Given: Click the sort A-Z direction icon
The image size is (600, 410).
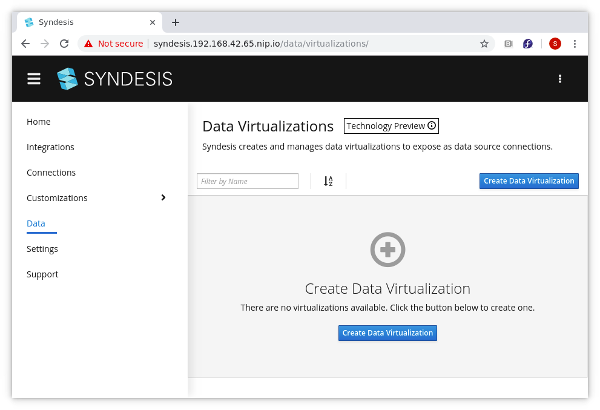Looking at the screenshot, I should click(x=328, y=181).
